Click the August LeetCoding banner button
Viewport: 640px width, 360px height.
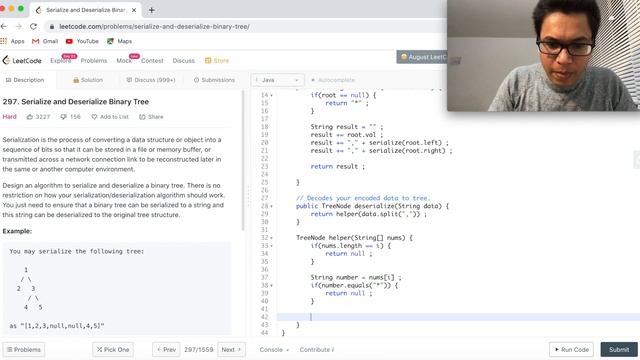point(422,57)
